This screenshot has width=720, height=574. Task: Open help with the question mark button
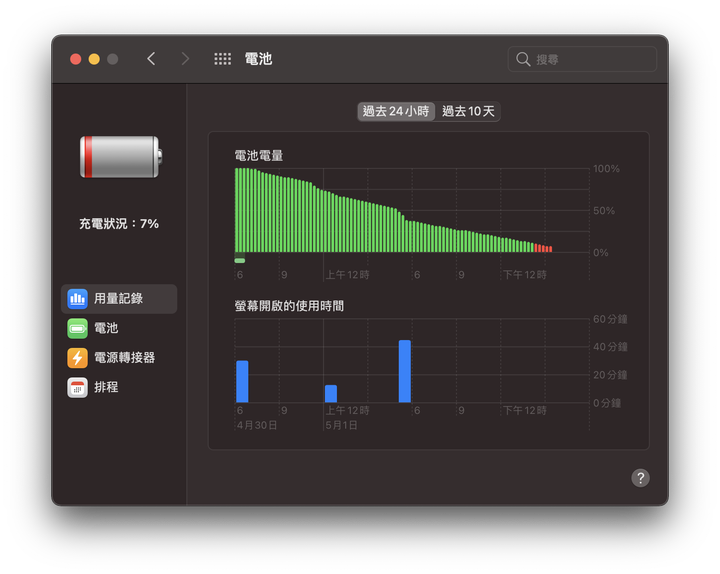point(640,478)
